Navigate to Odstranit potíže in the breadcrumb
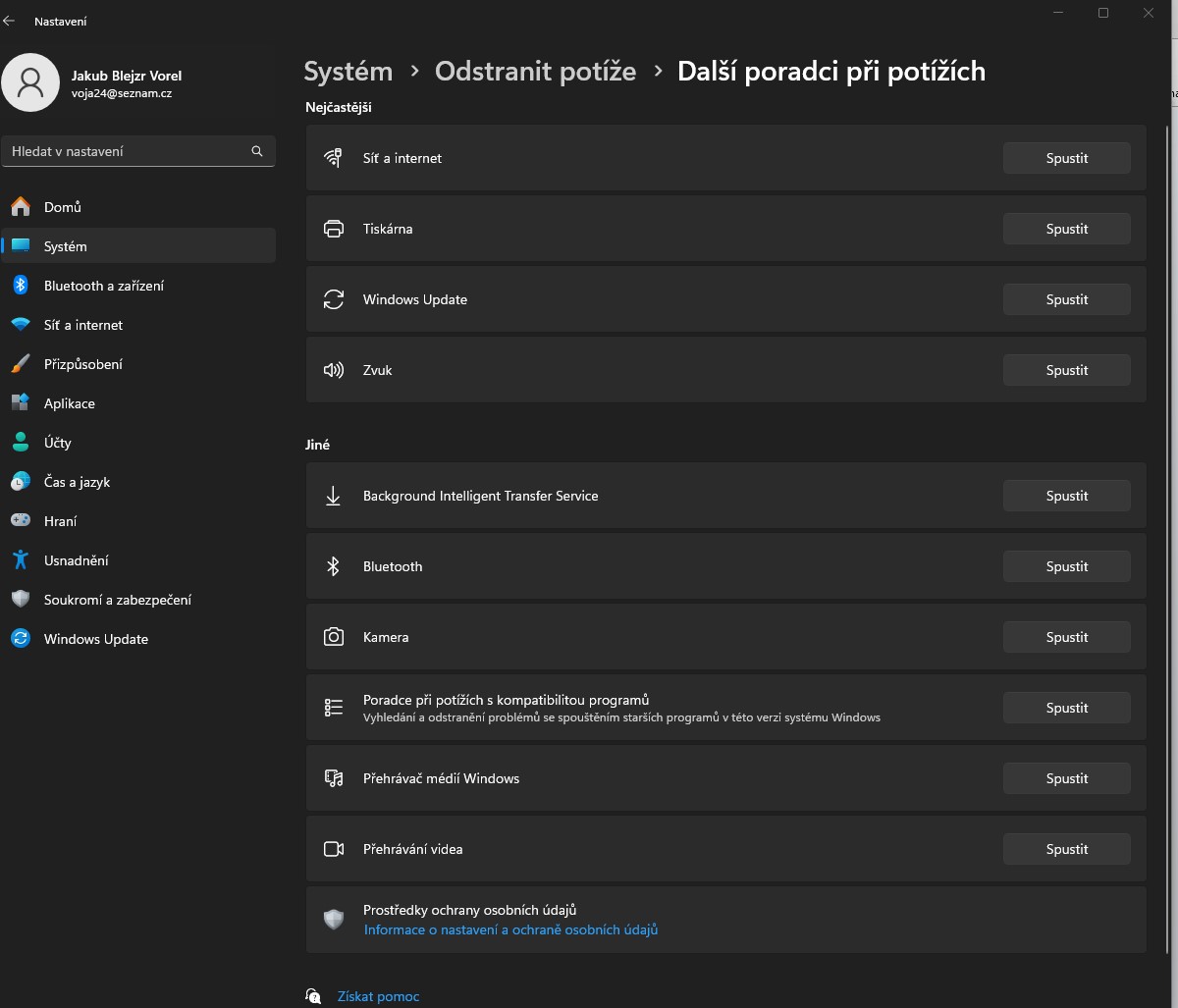This screenshot has width=1178, height=1008. (535, 72)
